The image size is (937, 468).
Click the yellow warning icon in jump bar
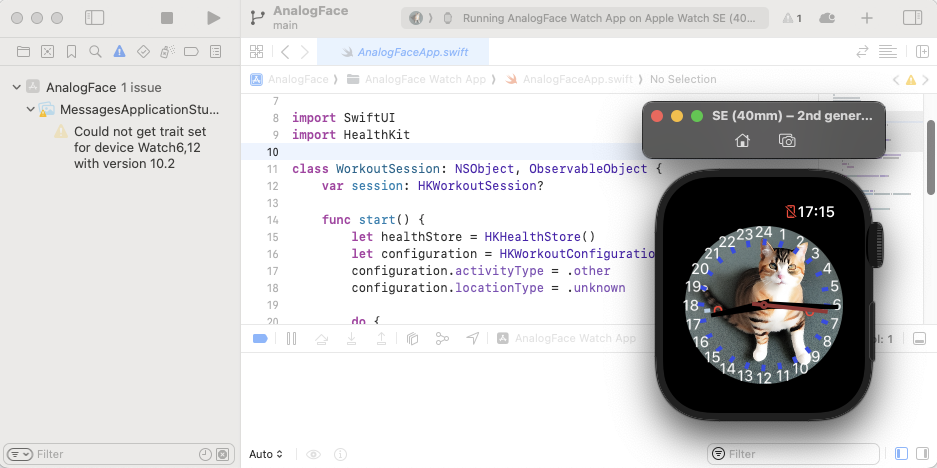pyautogui.click(x=911, y=79)
